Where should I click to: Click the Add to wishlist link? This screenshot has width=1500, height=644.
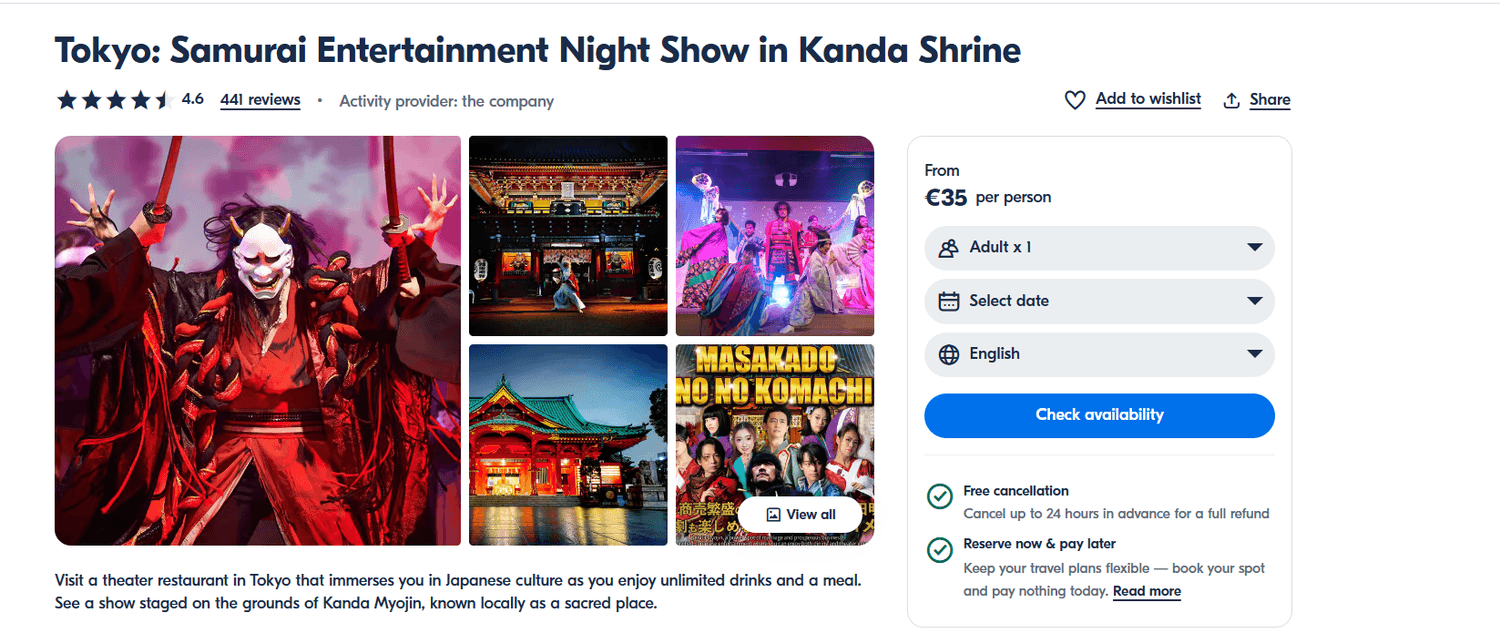coord(1148,99)
